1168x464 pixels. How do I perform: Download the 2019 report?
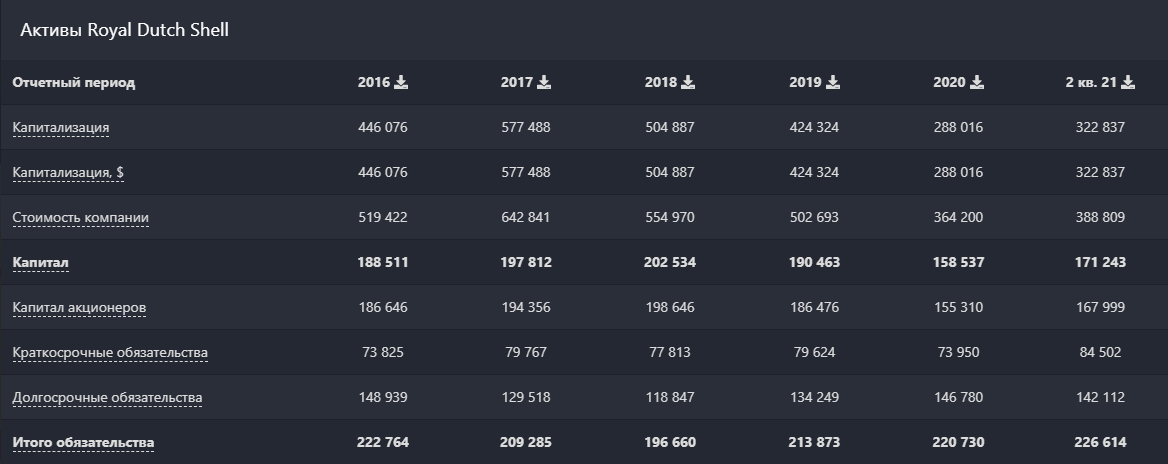[832, 82]
